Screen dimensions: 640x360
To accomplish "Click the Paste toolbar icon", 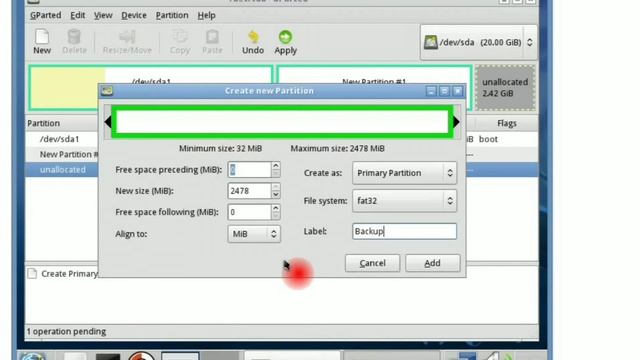I will coord(212,42).
